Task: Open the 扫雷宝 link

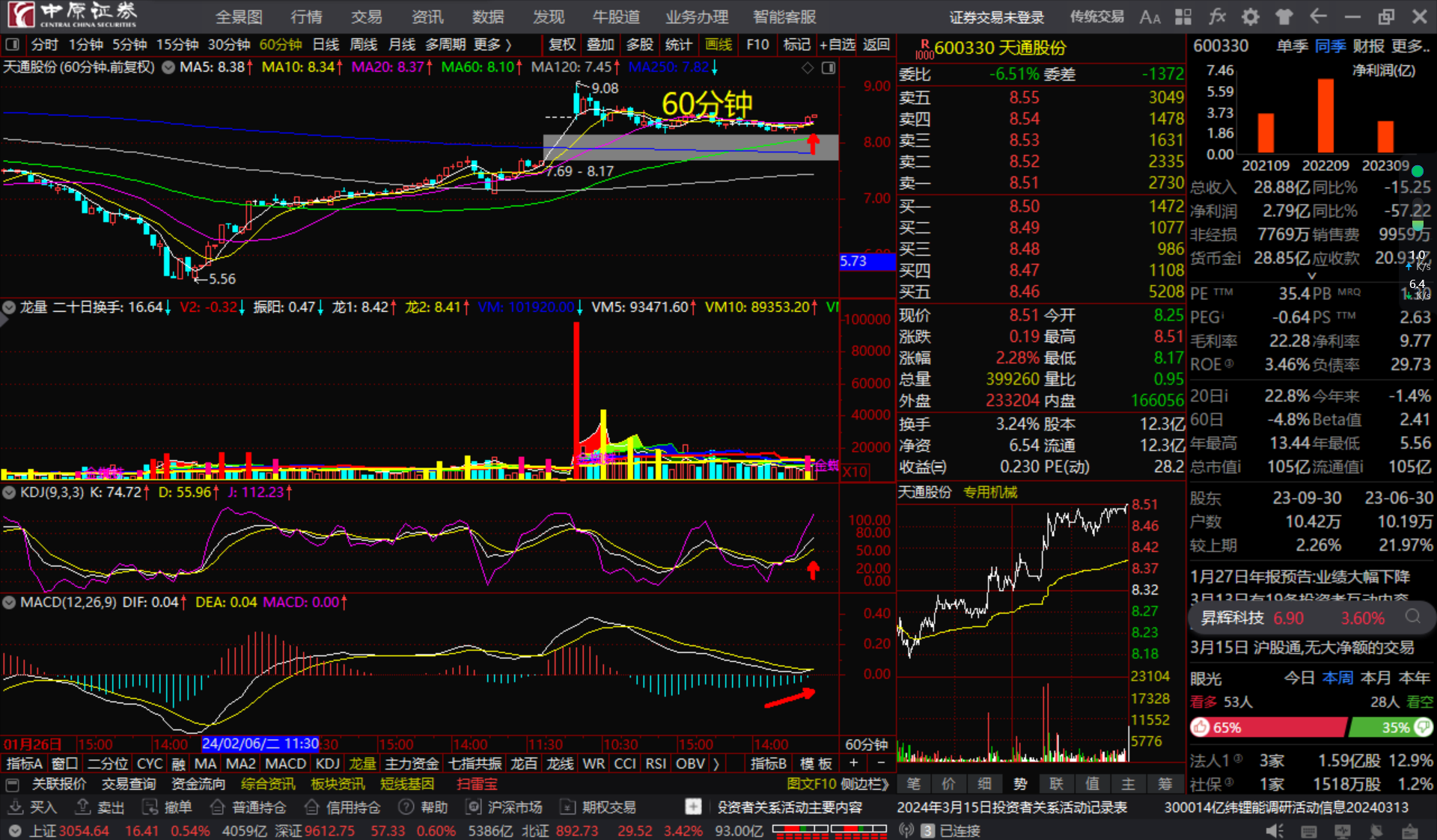Action: click(x=477, y=784)
